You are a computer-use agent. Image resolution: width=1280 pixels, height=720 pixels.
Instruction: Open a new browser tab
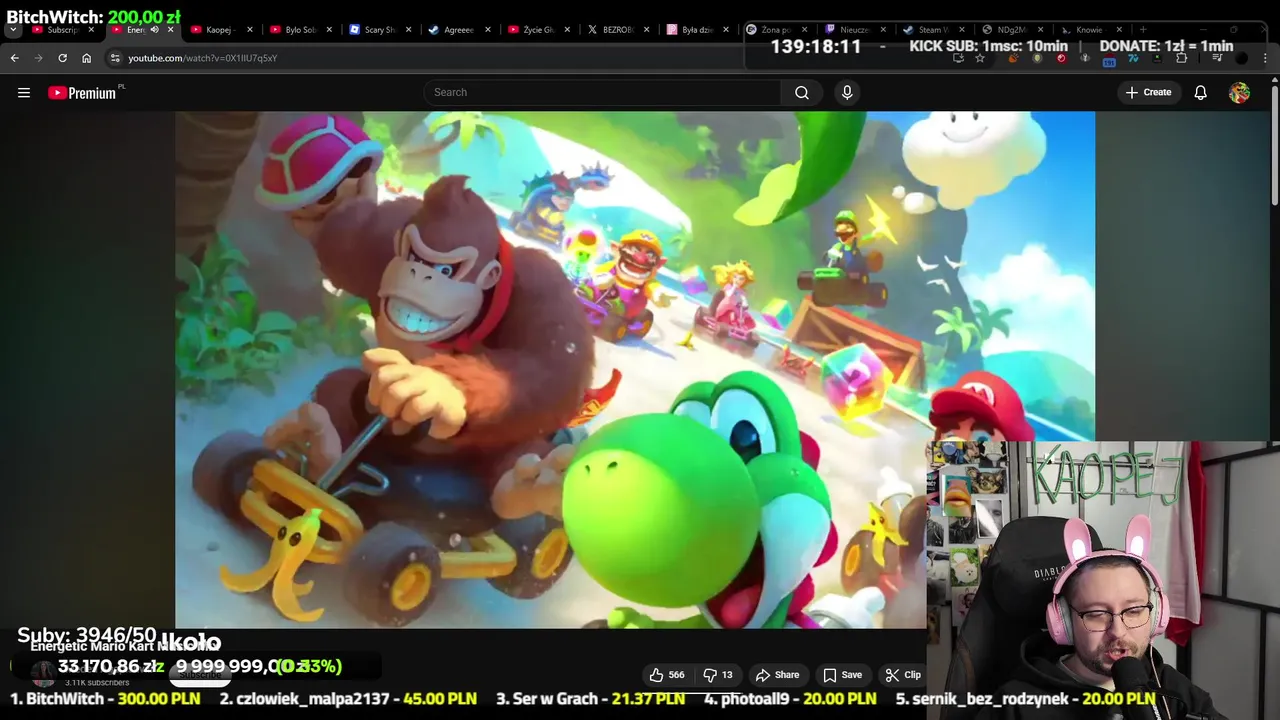[x=1143, y=30]
